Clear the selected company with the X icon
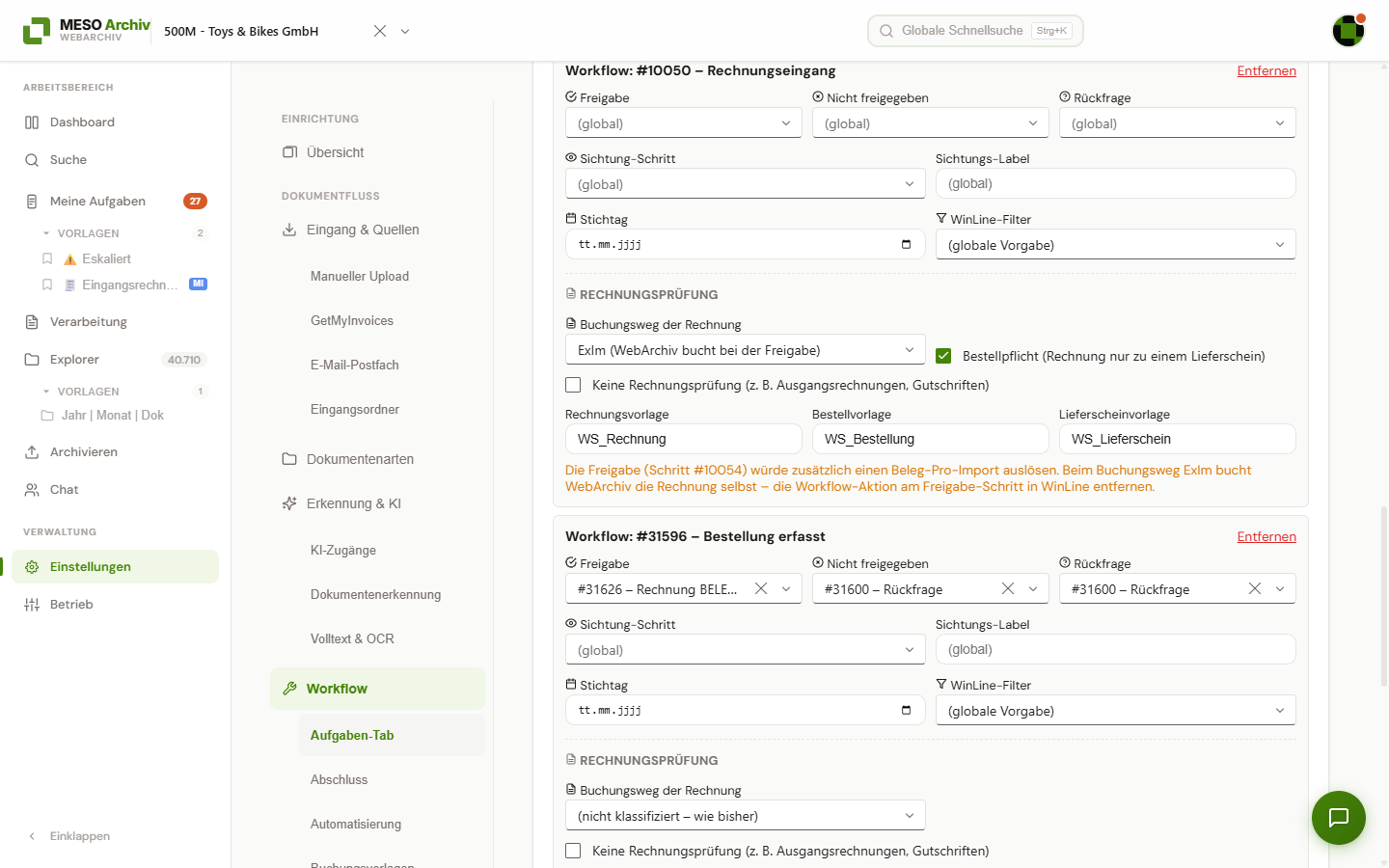 (x=380, y=31)
